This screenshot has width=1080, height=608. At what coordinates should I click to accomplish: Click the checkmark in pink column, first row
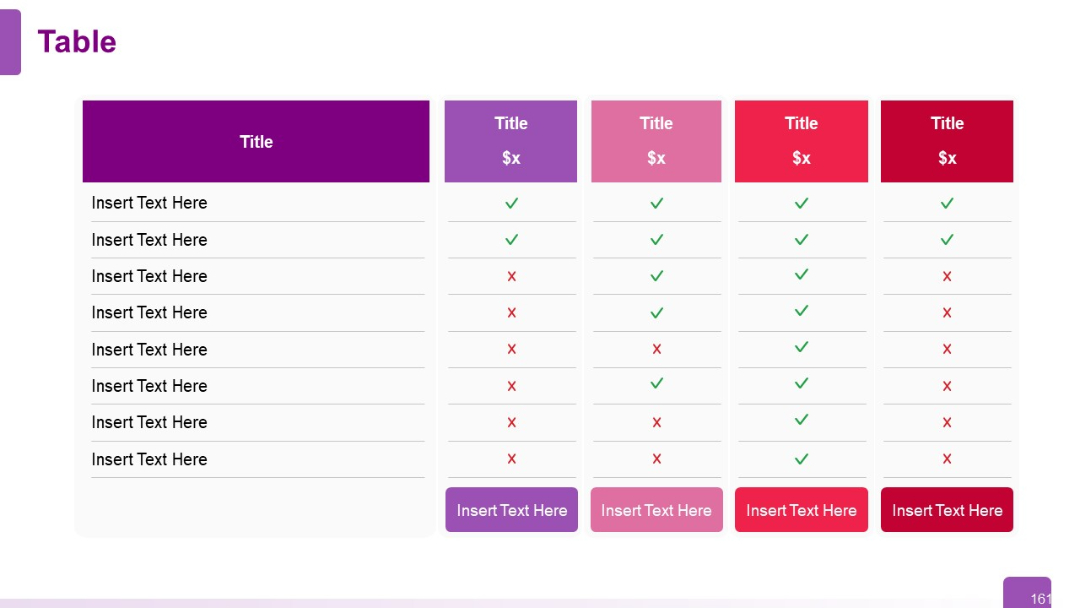click(x=656, y=203)
